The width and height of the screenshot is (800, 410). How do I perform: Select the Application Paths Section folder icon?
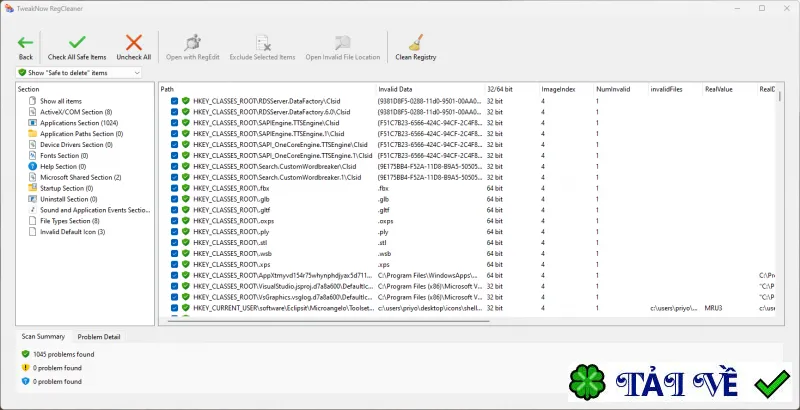[33, 134]
